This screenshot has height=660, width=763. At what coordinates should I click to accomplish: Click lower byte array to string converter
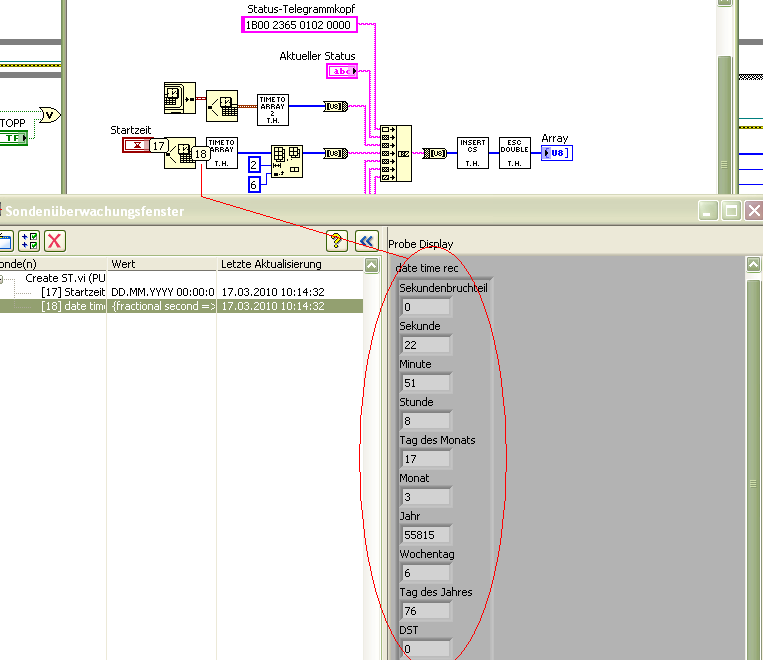tap(336, 153)
